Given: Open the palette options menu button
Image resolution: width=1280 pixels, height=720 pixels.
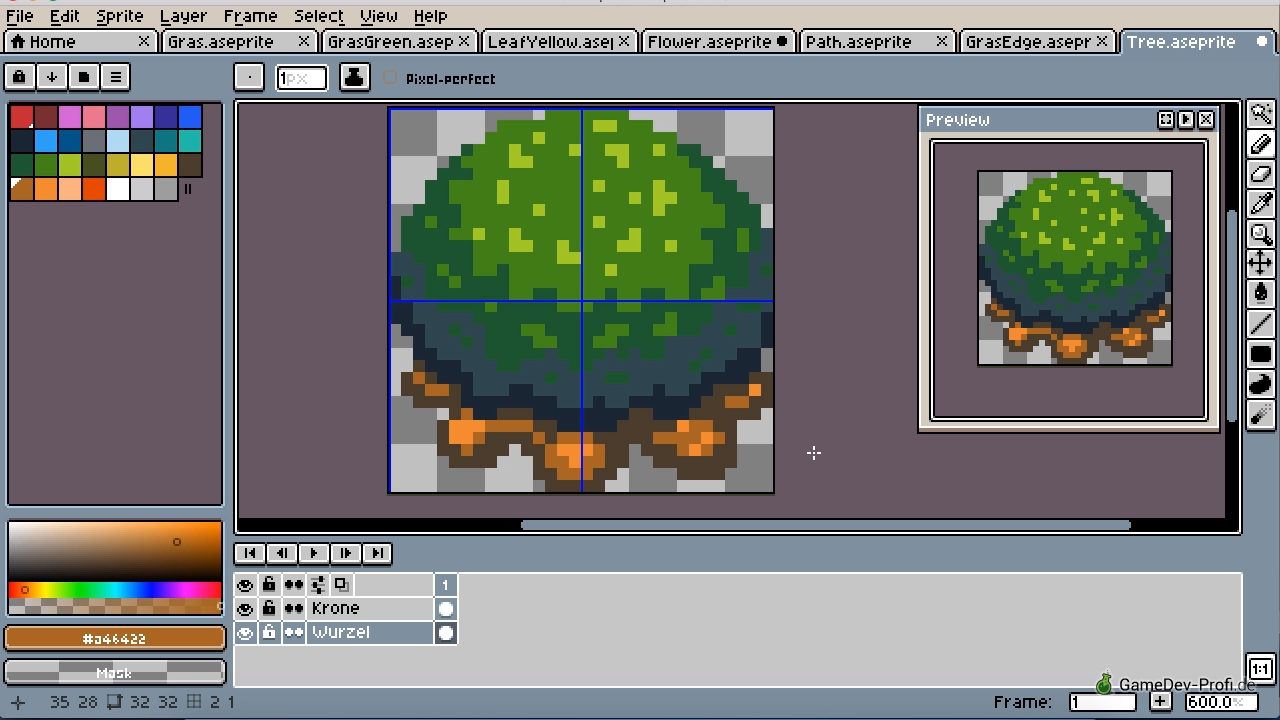Looking at the screenshot, I should (115, 77).
